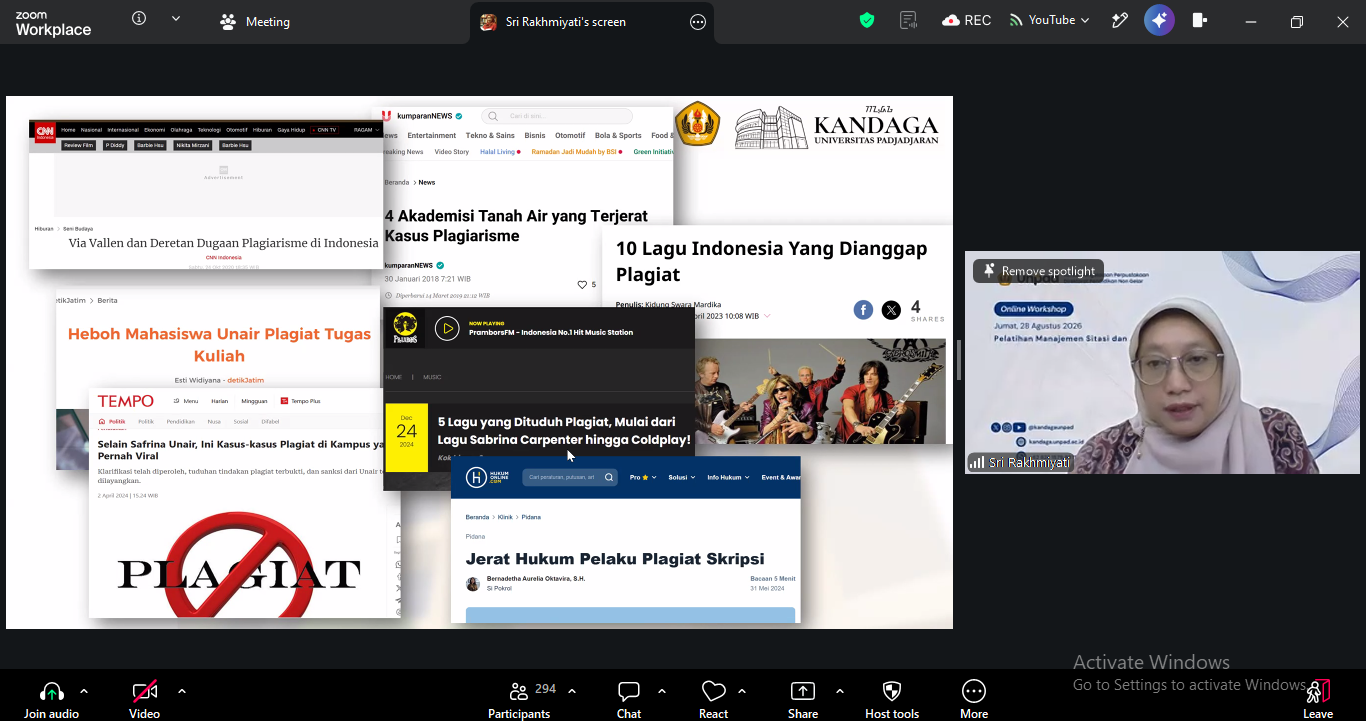Open the Tempo Menu button
The image size is (1366, 721).
pos(185,401)
